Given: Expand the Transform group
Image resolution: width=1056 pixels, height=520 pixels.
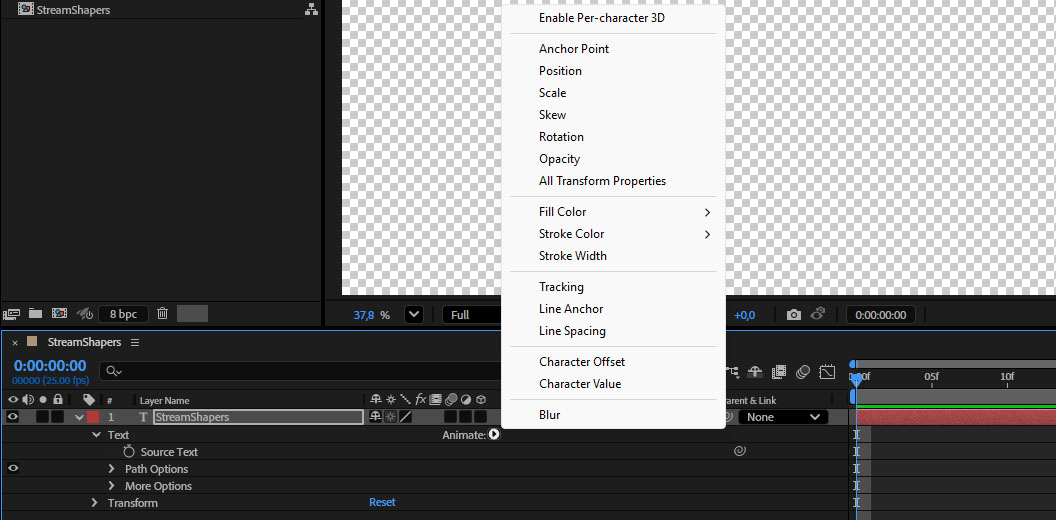Looking at the screenshot, I should [x=95, y=502].
